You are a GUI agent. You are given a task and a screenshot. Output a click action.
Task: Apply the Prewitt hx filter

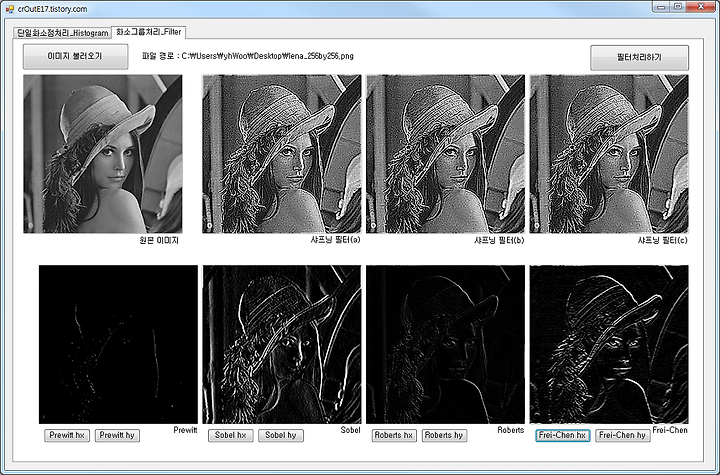[67, 435]
